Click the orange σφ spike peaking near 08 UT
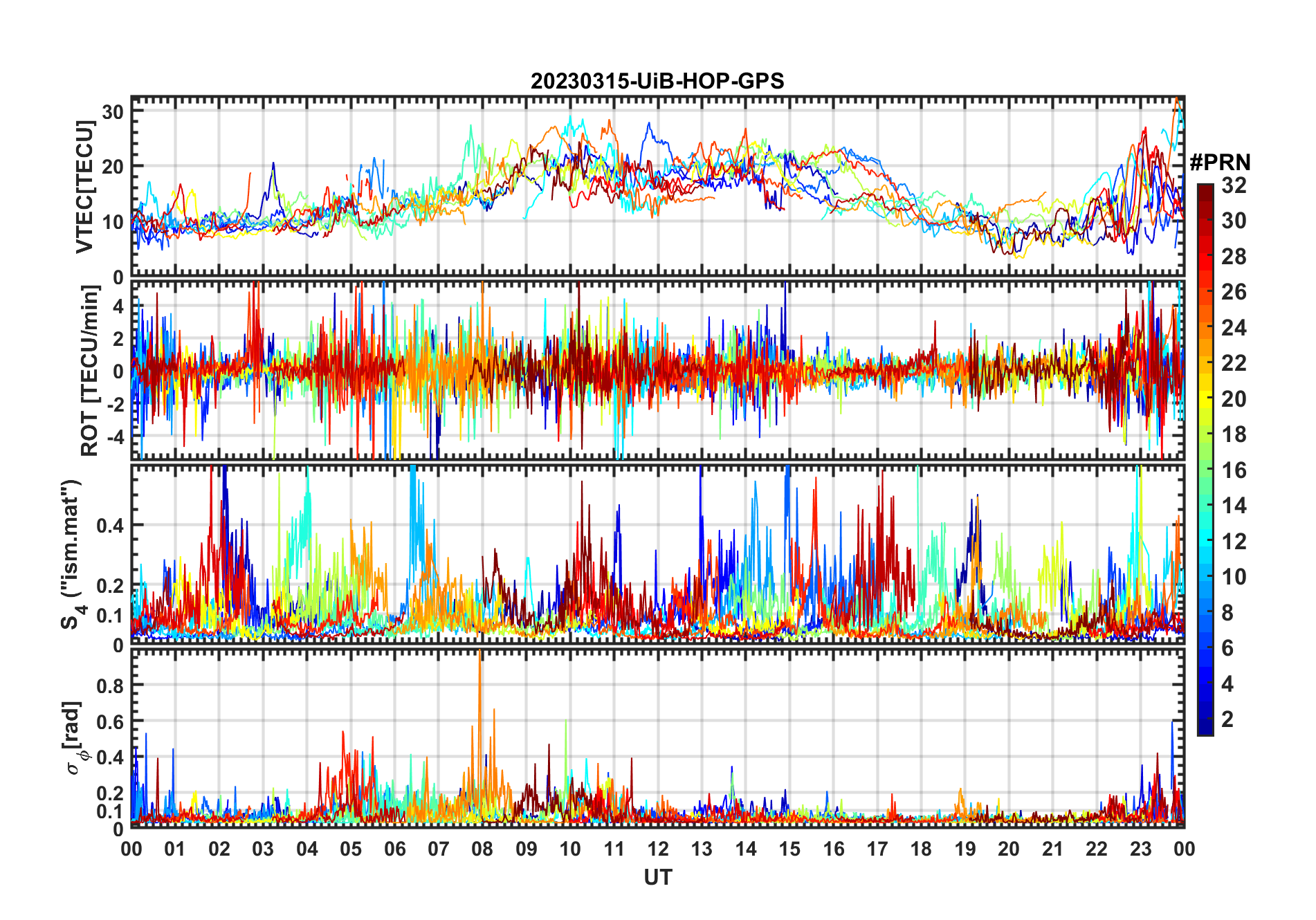1316x920 pixels. (x=480, y=719)
